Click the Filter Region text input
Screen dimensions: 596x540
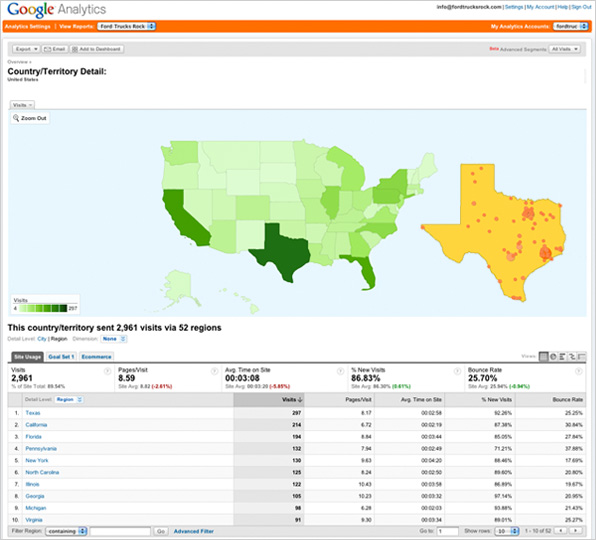120,531
